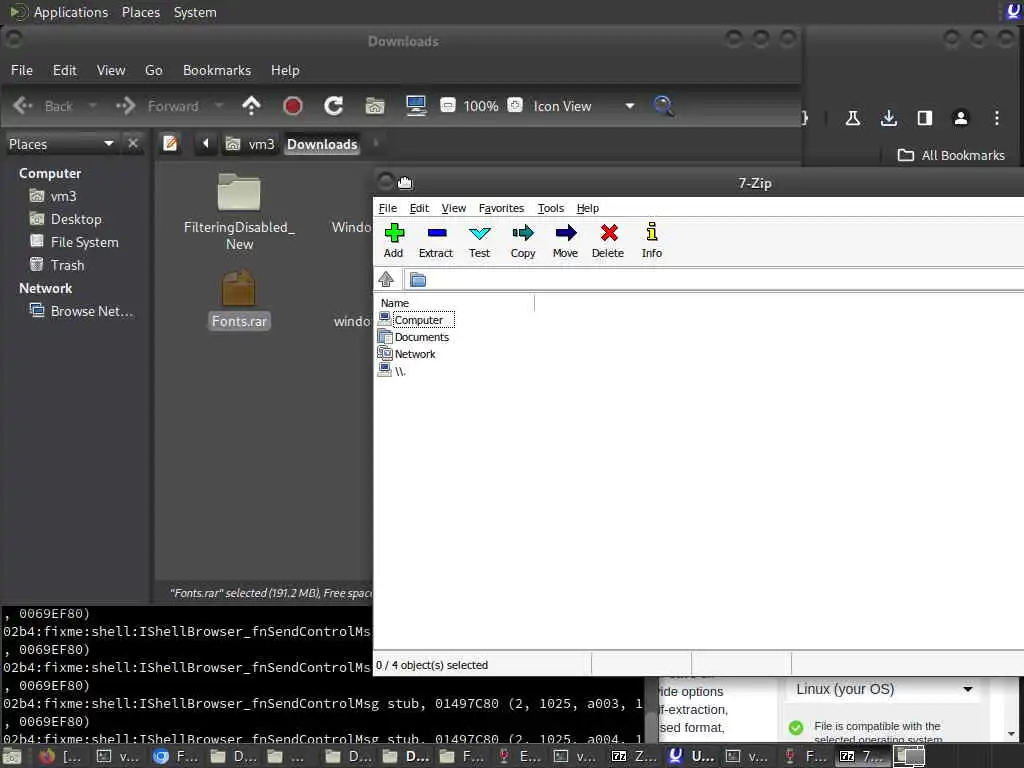Viewport: 1024px width, 768px height.
Task: Open Info in 7-Zip toolbar
Action: [652, 240]
